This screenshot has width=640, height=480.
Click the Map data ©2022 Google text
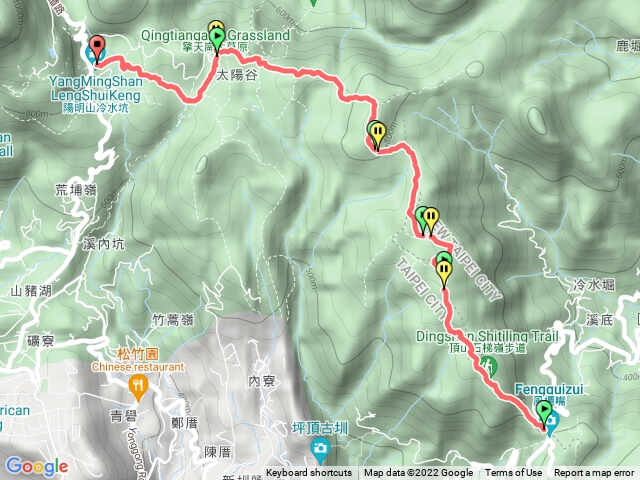pyautogui.click(x=418, y=473)
